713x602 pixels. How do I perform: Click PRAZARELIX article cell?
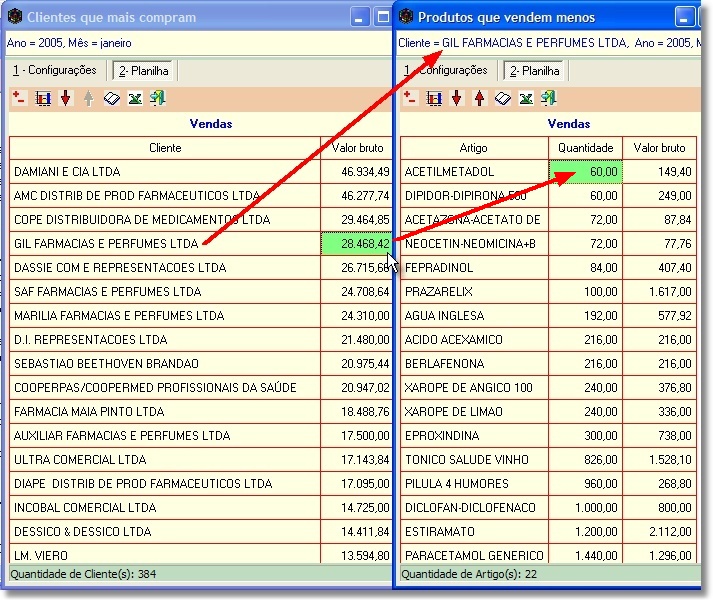474,292
